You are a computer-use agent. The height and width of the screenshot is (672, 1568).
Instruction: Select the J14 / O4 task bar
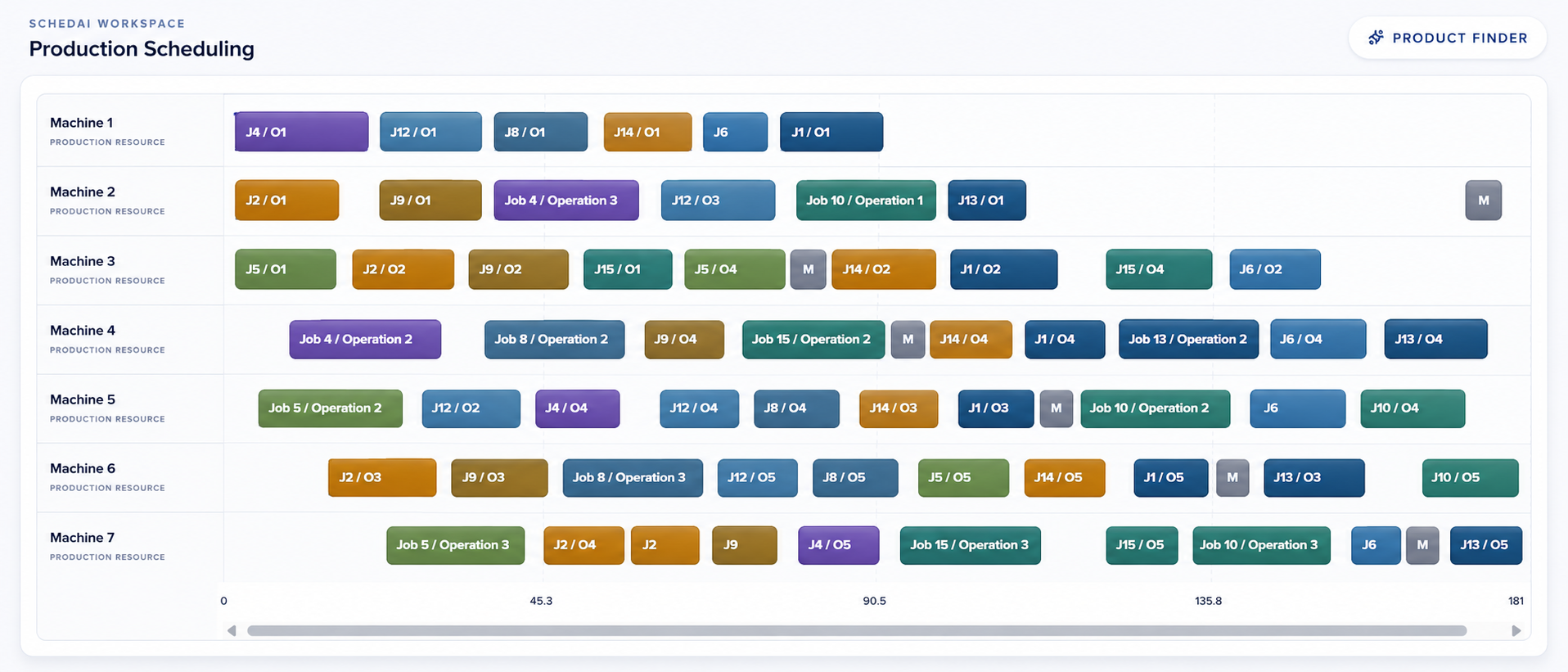971,339
